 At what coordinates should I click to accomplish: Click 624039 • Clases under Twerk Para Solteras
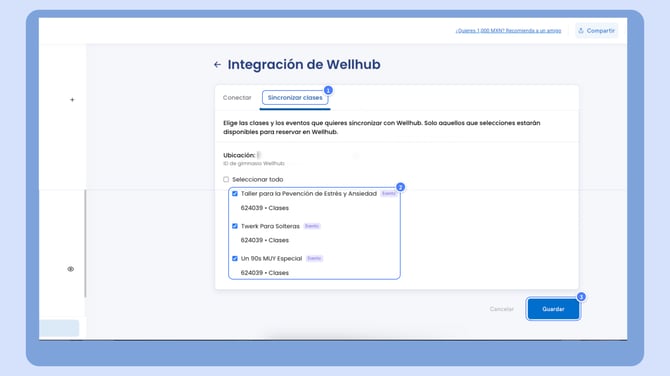click(x=264, y=240)
